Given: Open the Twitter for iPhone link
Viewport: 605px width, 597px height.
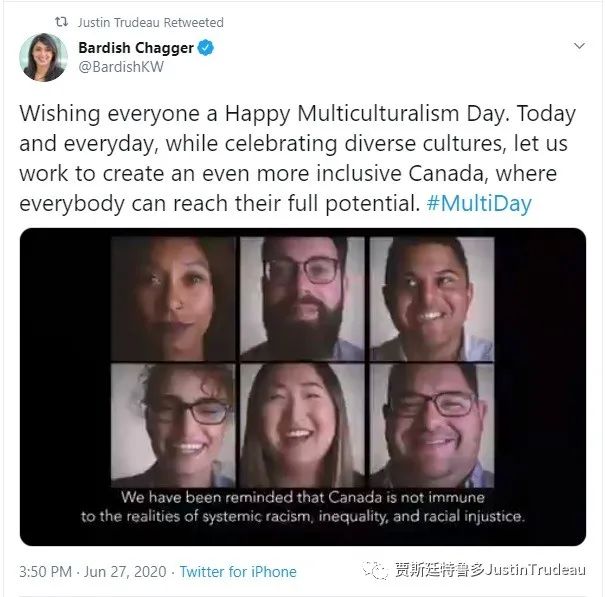Looking at the screenshot, I should pos(238,572).
